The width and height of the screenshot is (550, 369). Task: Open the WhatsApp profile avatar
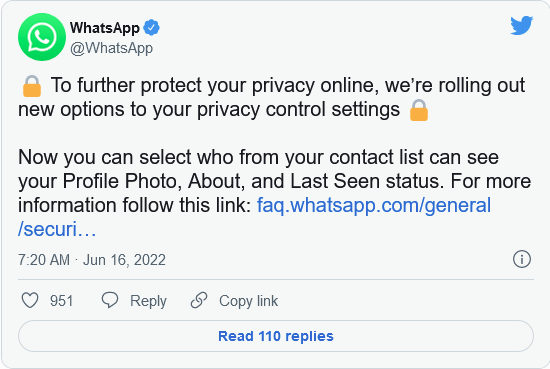[x=42, y=37]
